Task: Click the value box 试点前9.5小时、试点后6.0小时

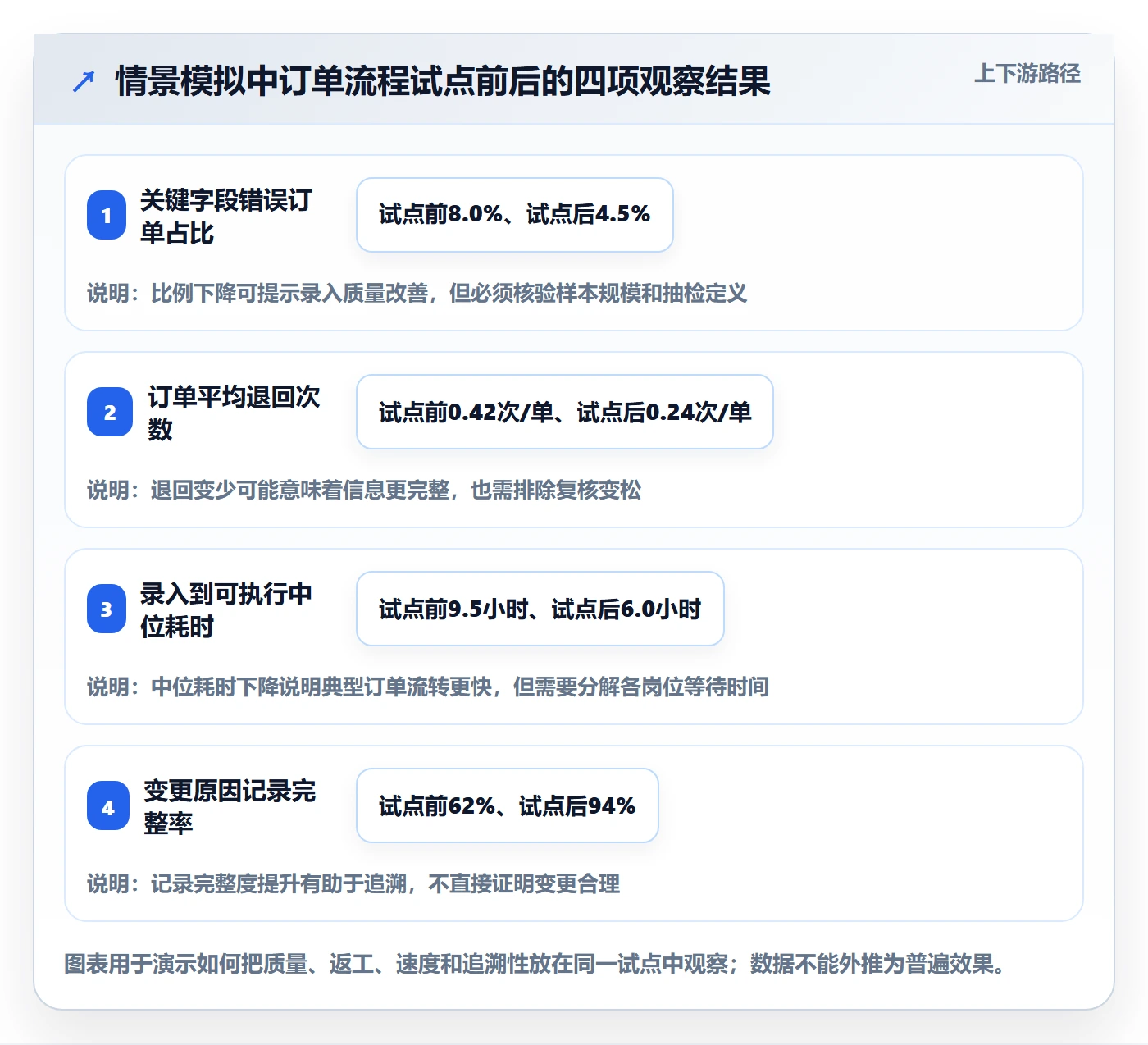Action: pyautogui.click(x=540, y=609)
